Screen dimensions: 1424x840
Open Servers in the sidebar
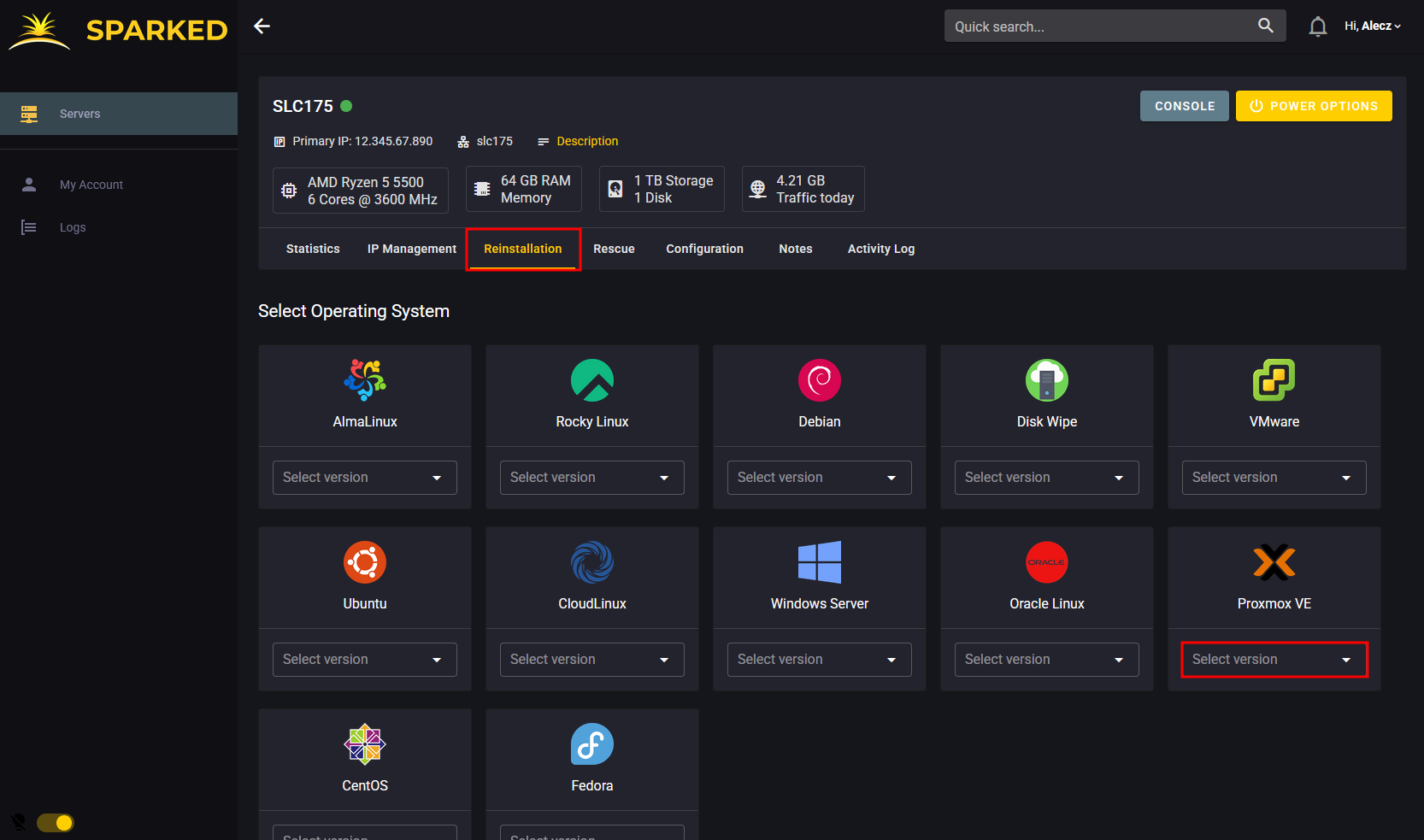coord(119,114)
